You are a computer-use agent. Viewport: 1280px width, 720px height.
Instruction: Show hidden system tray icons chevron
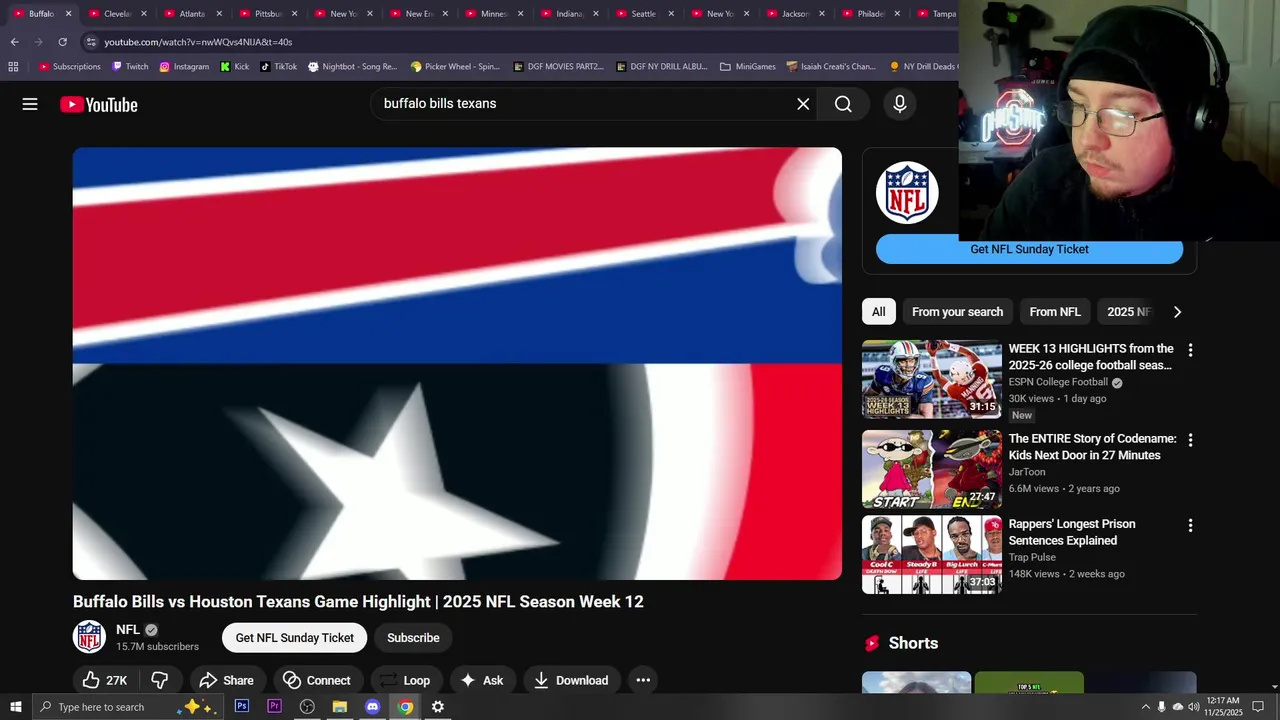click(x=1145, y=706)
